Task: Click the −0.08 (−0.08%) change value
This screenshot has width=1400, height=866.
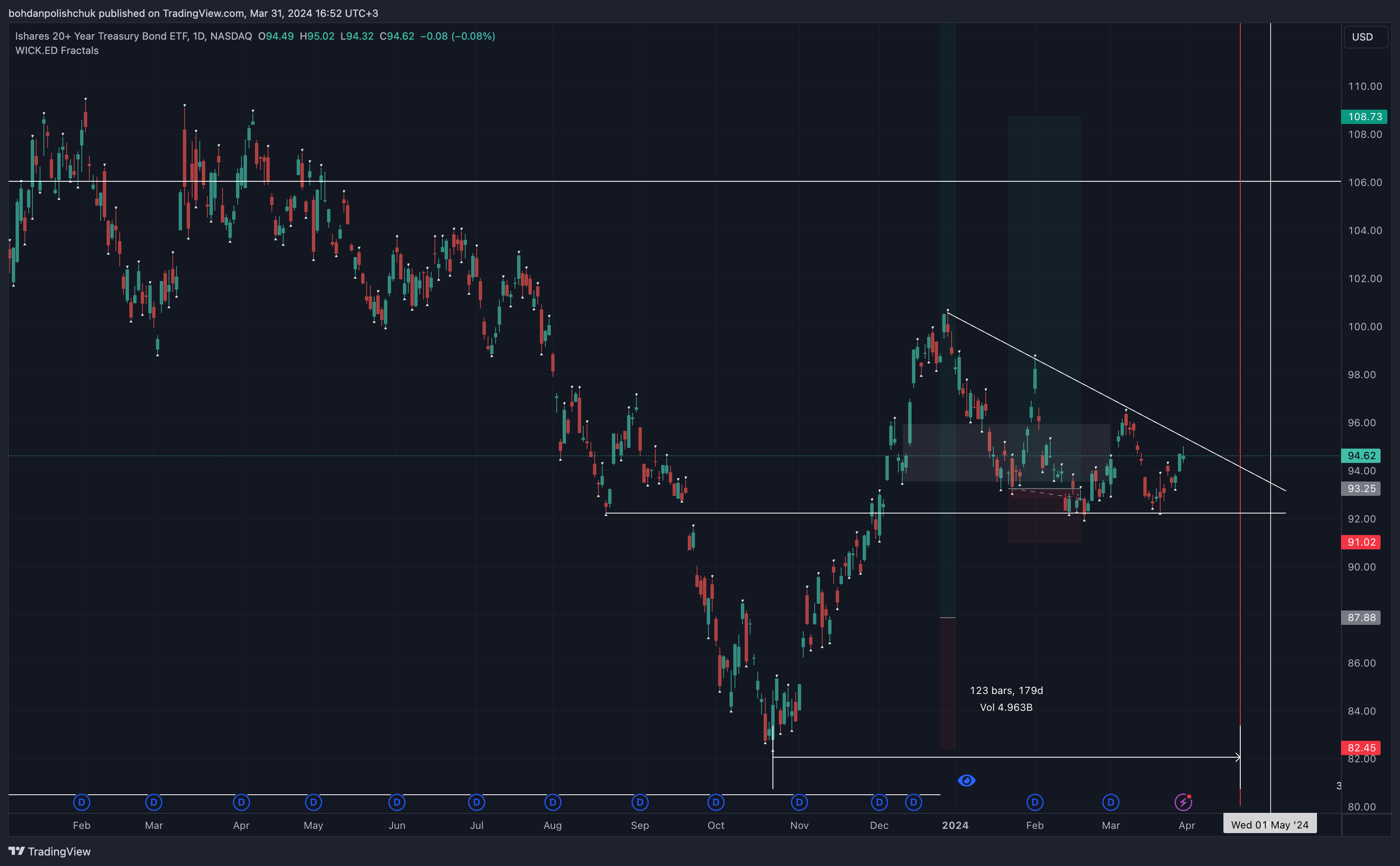Action: [457, 36]
